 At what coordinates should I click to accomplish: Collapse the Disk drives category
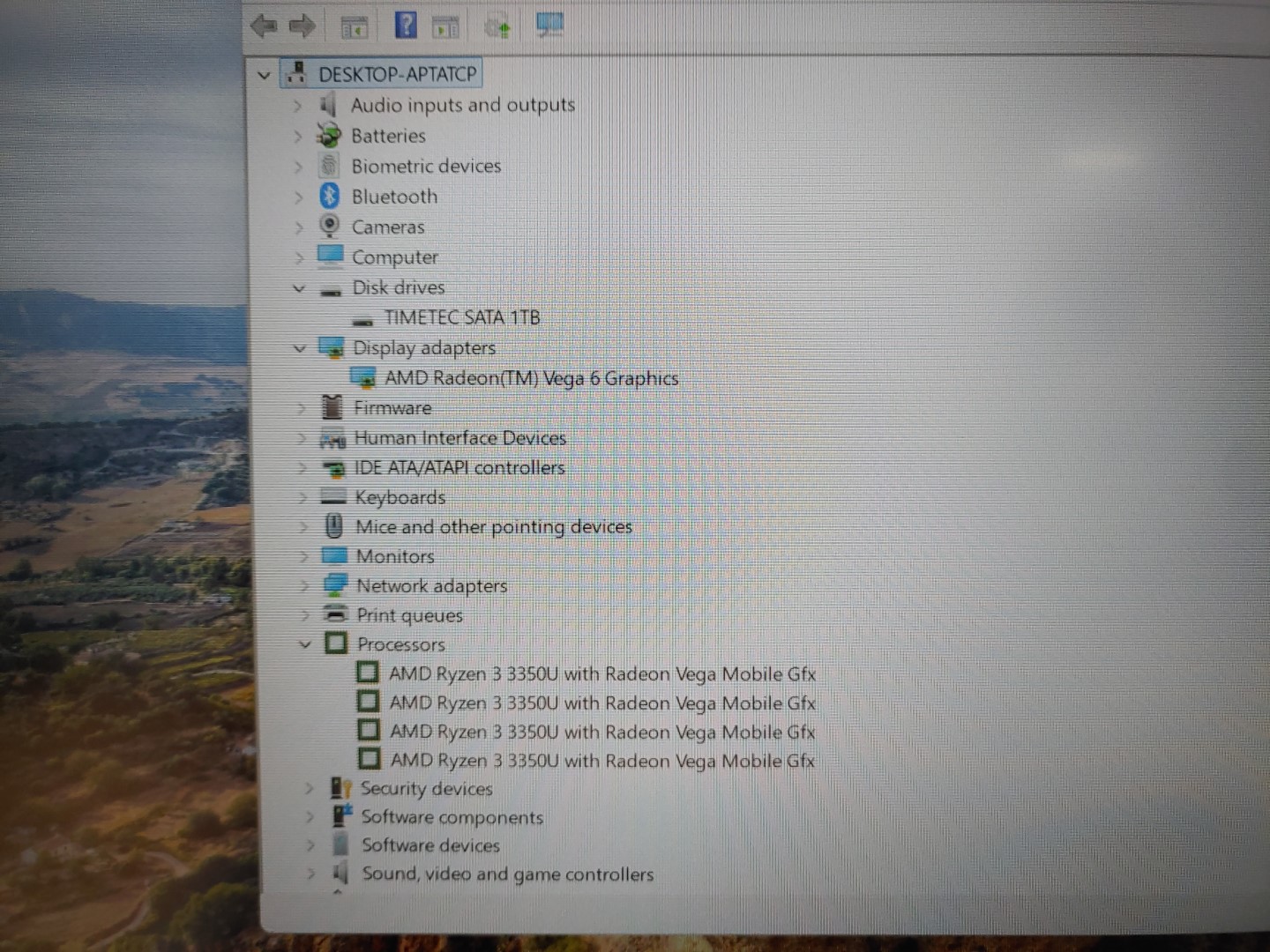299,288
